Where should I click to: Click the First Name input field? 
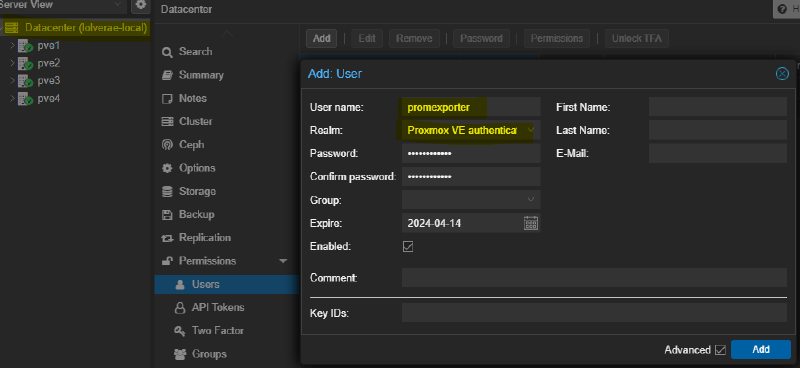click(x=718, y=107)
